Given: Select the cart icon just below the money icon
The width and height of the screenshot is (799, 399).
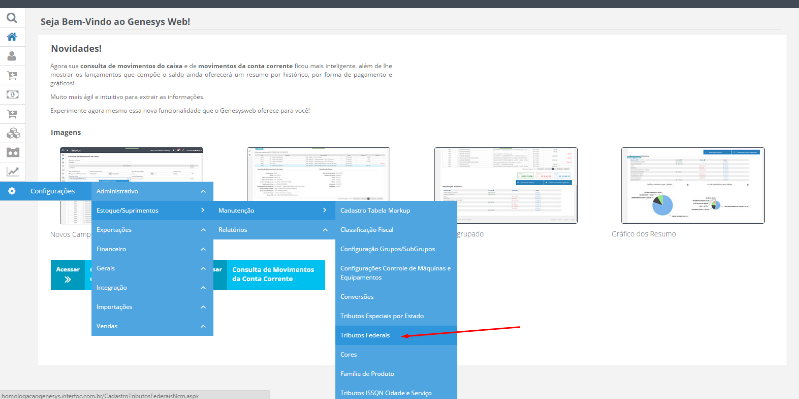Looking at the screenshot, I should click(x=12, y=114).
